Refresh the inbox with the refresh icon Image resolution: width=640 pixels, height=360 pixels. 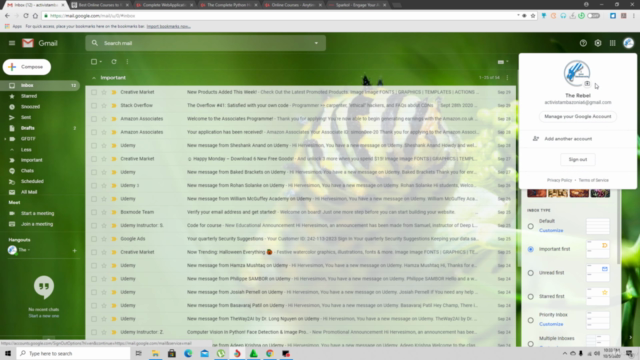[114, 62]
